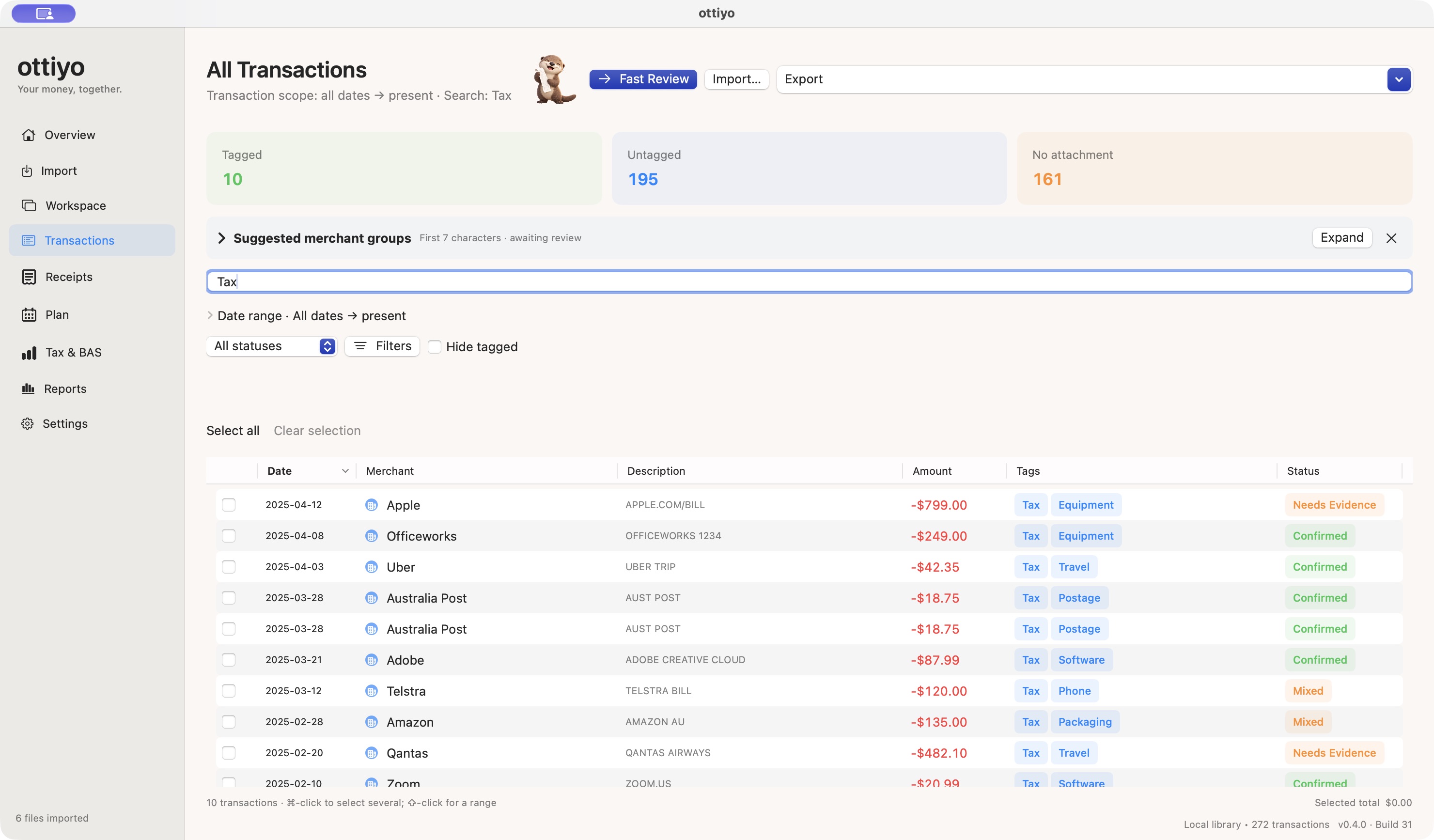The width and height of the screenshot is (1434, 840).
Task: Click the Receipts sidebar icon
Action: coord(29,277)
